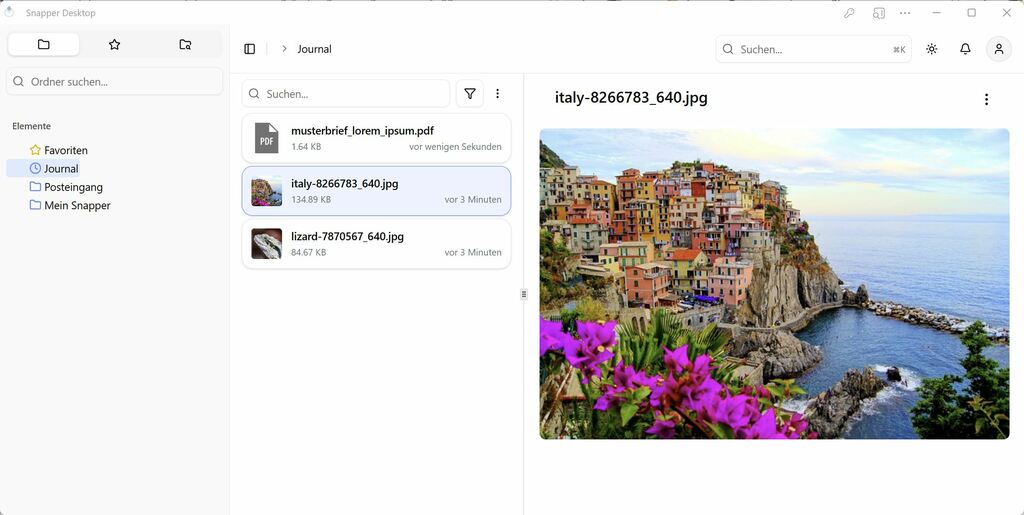Click the Journal breadcrumb label
The height and width of the screenshot is (515, 1024).
pyautogui.click(x=314, y=49)
